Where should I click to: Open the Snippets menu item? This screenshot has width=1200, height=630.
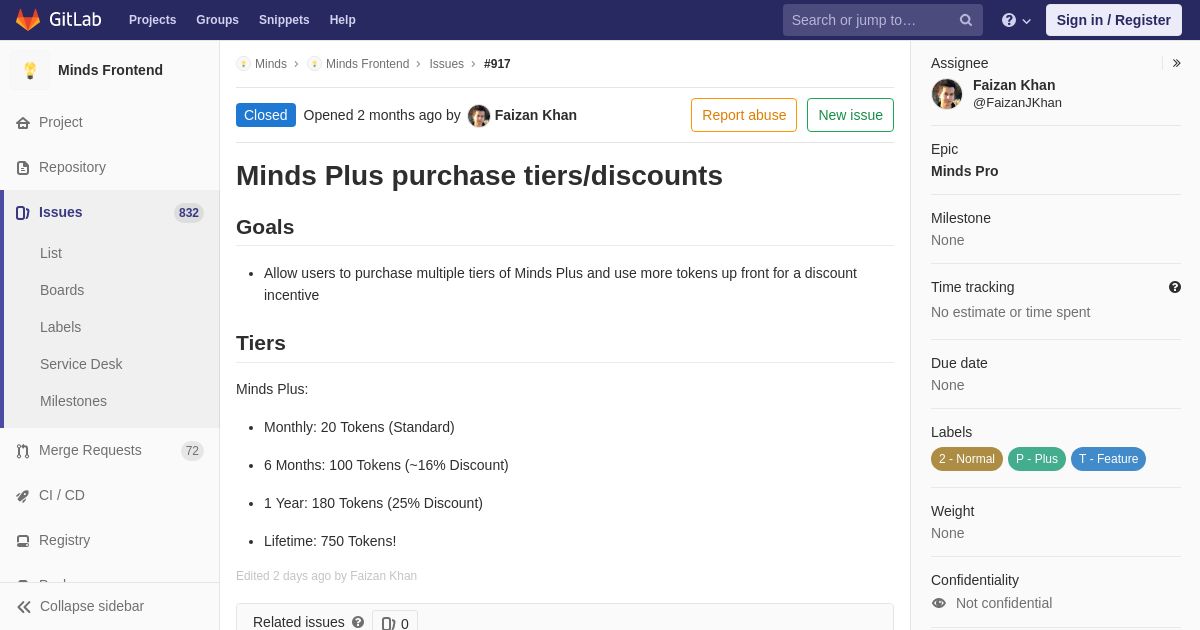click(x=284, y=20)
